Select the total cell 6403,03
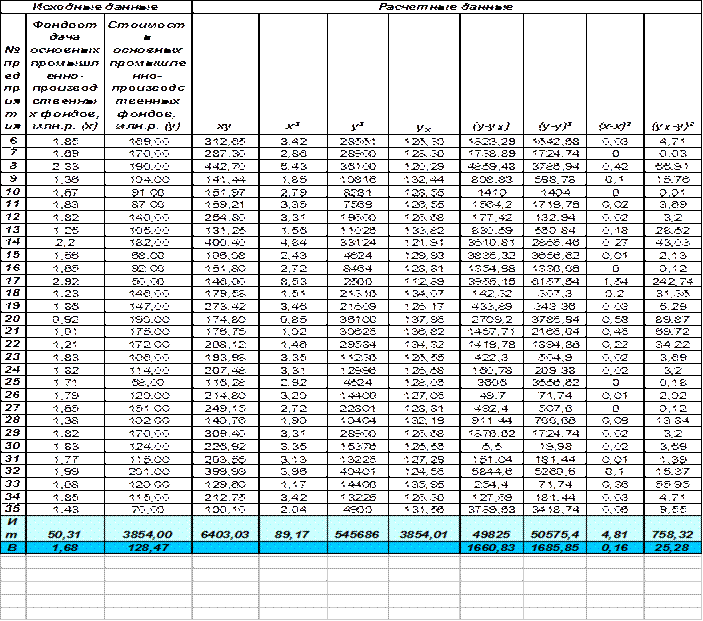The image size is (703, 621). click(226, 529)
